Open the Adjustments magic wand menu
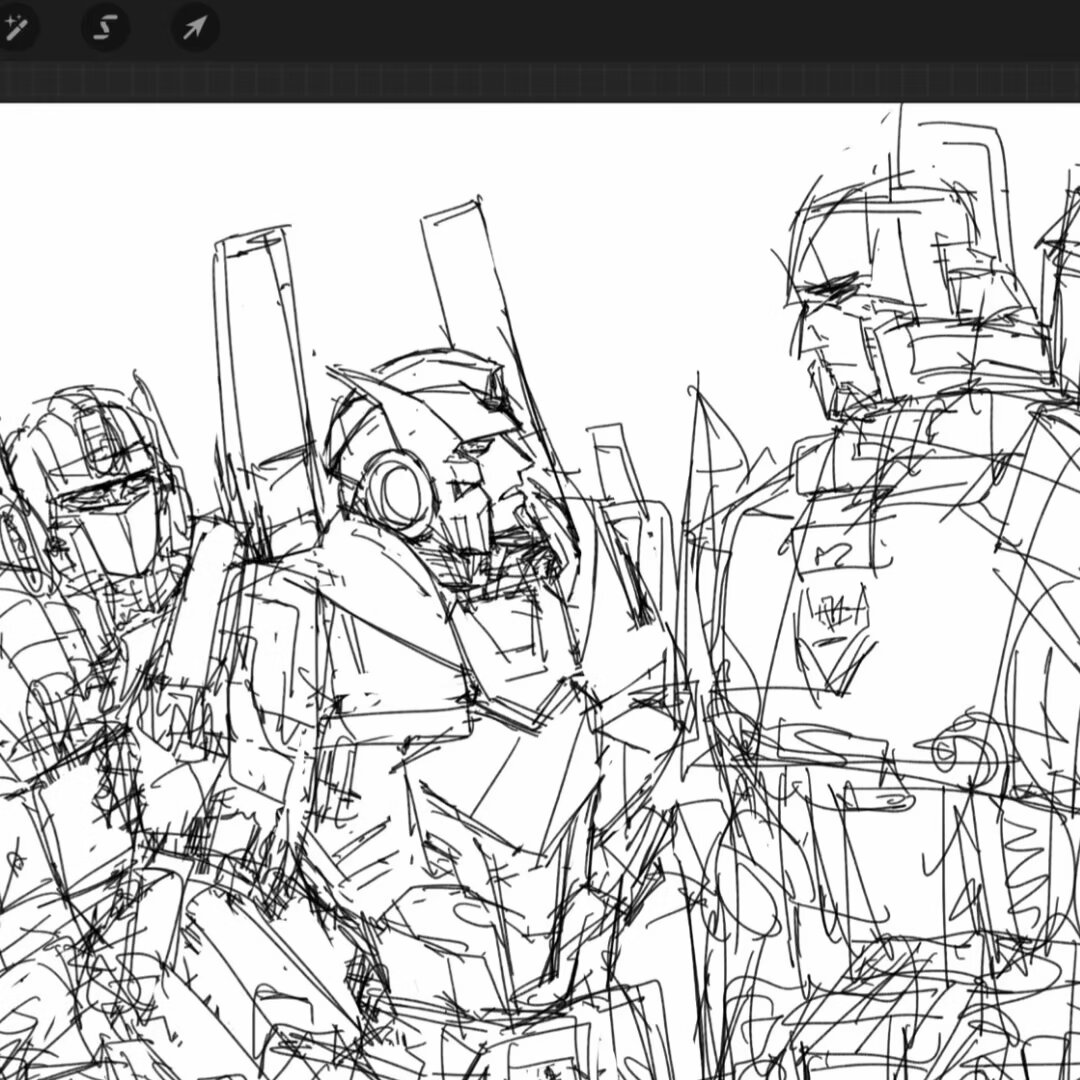This screenshot has height=1080, width=1080. point(14,28)
